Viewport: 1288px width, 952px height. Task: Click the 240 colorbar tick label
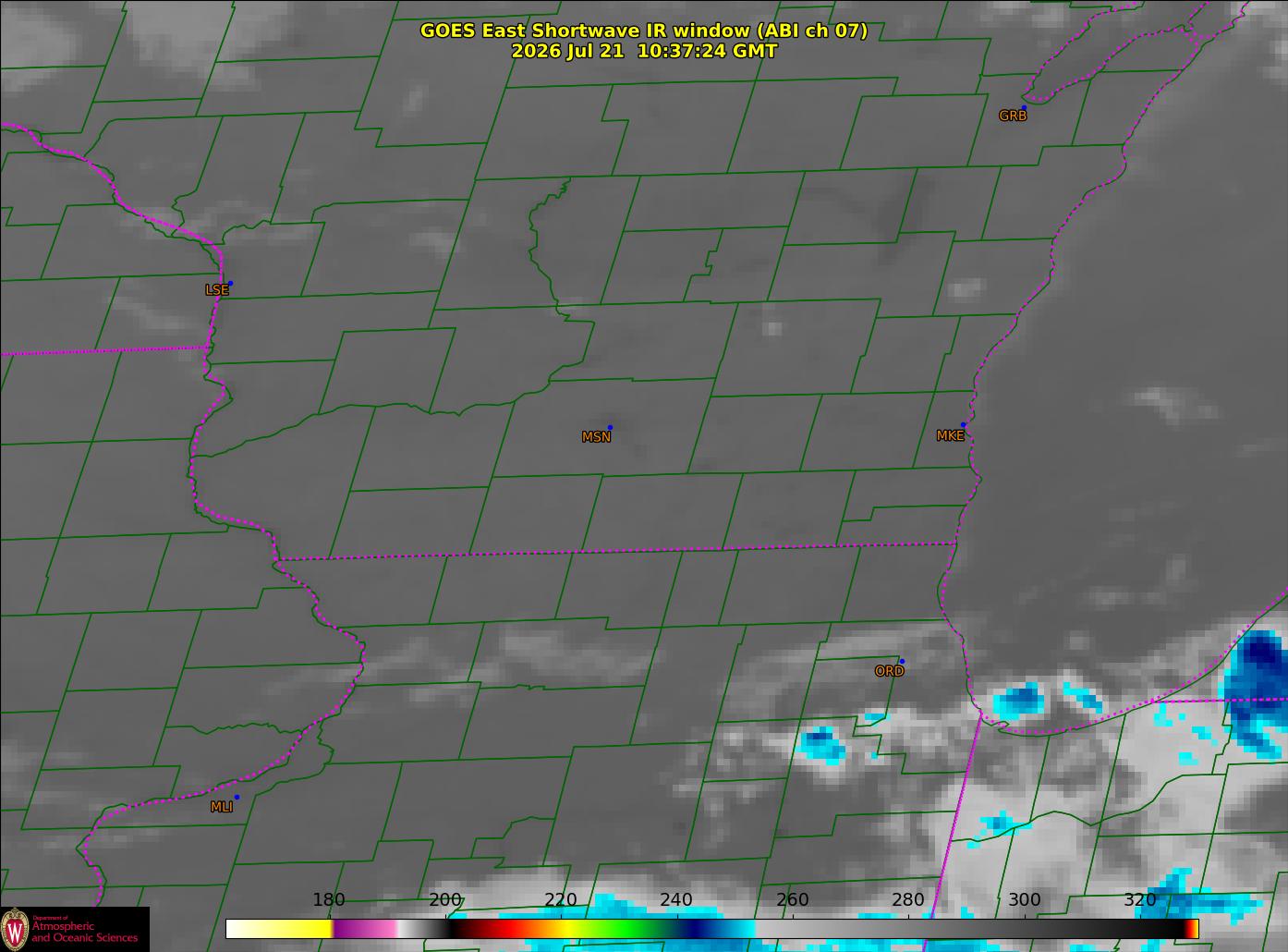point(676,900)
